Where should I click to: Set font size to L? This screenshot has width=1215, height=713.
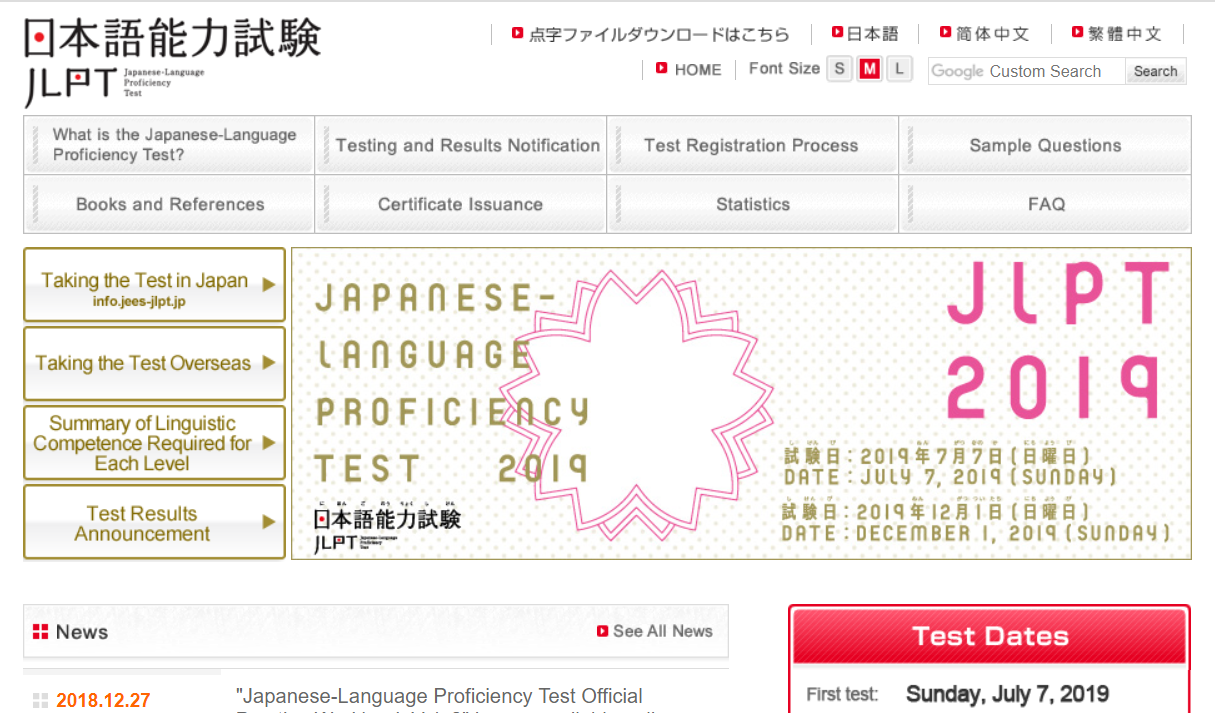click(x=900, y=69)
